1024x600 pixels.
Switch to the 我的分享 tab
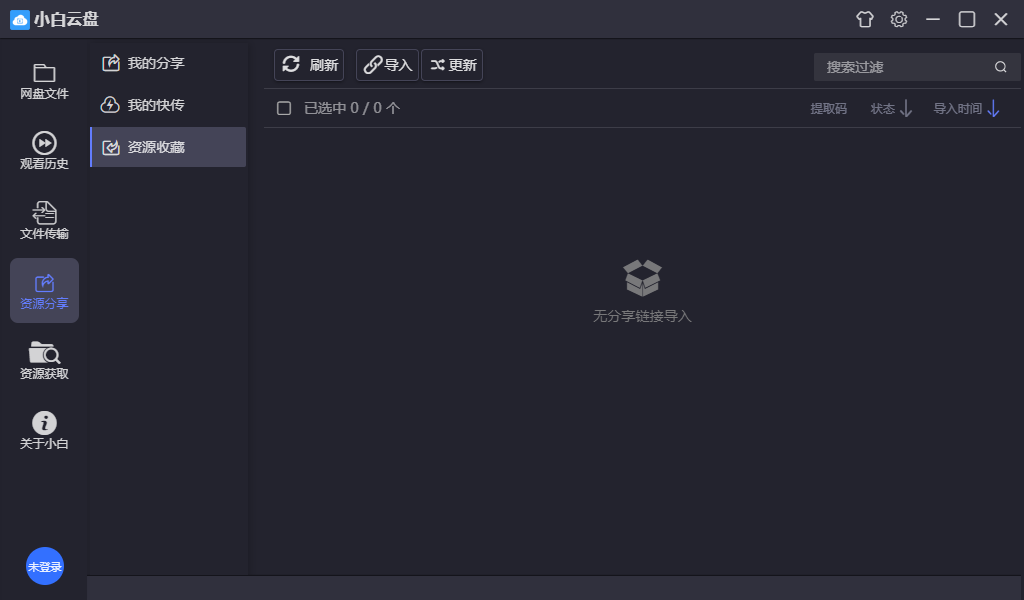pyautogui.click(x=155, y=62)
